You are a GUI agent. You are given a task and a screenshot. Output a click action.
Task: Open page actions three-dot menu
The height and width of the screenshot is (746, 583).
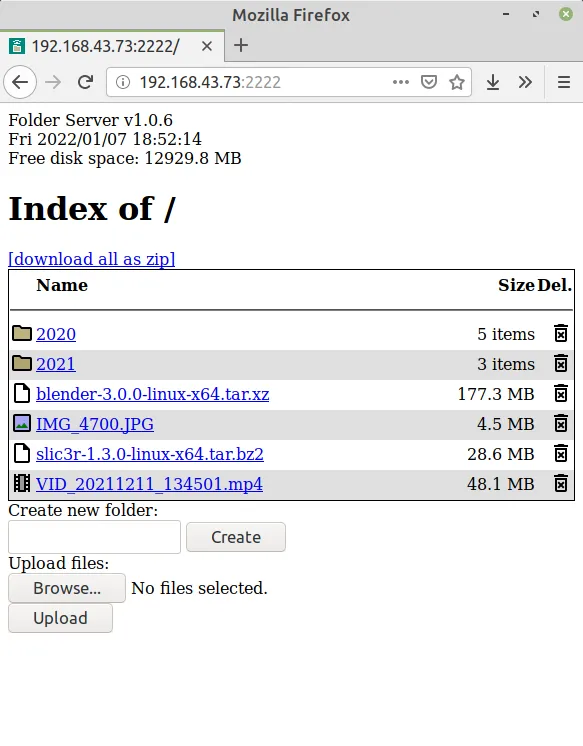[401, 82]
